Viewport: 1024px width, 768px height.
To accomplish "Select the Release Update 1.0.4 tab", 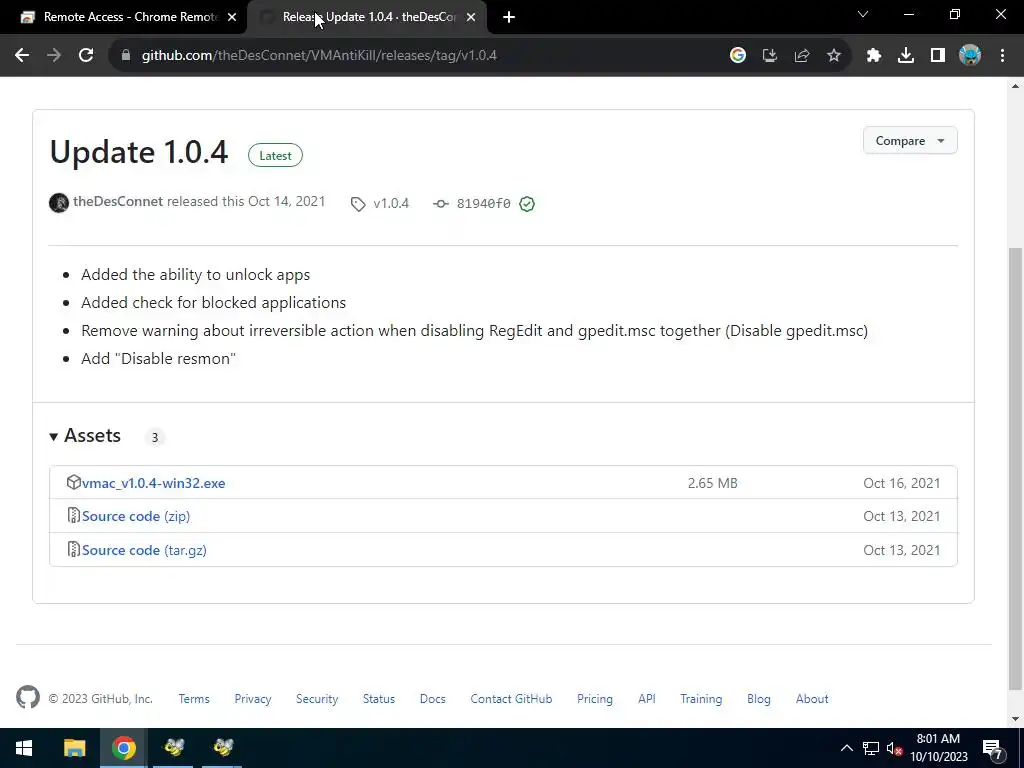I will [x=366, y=18].
